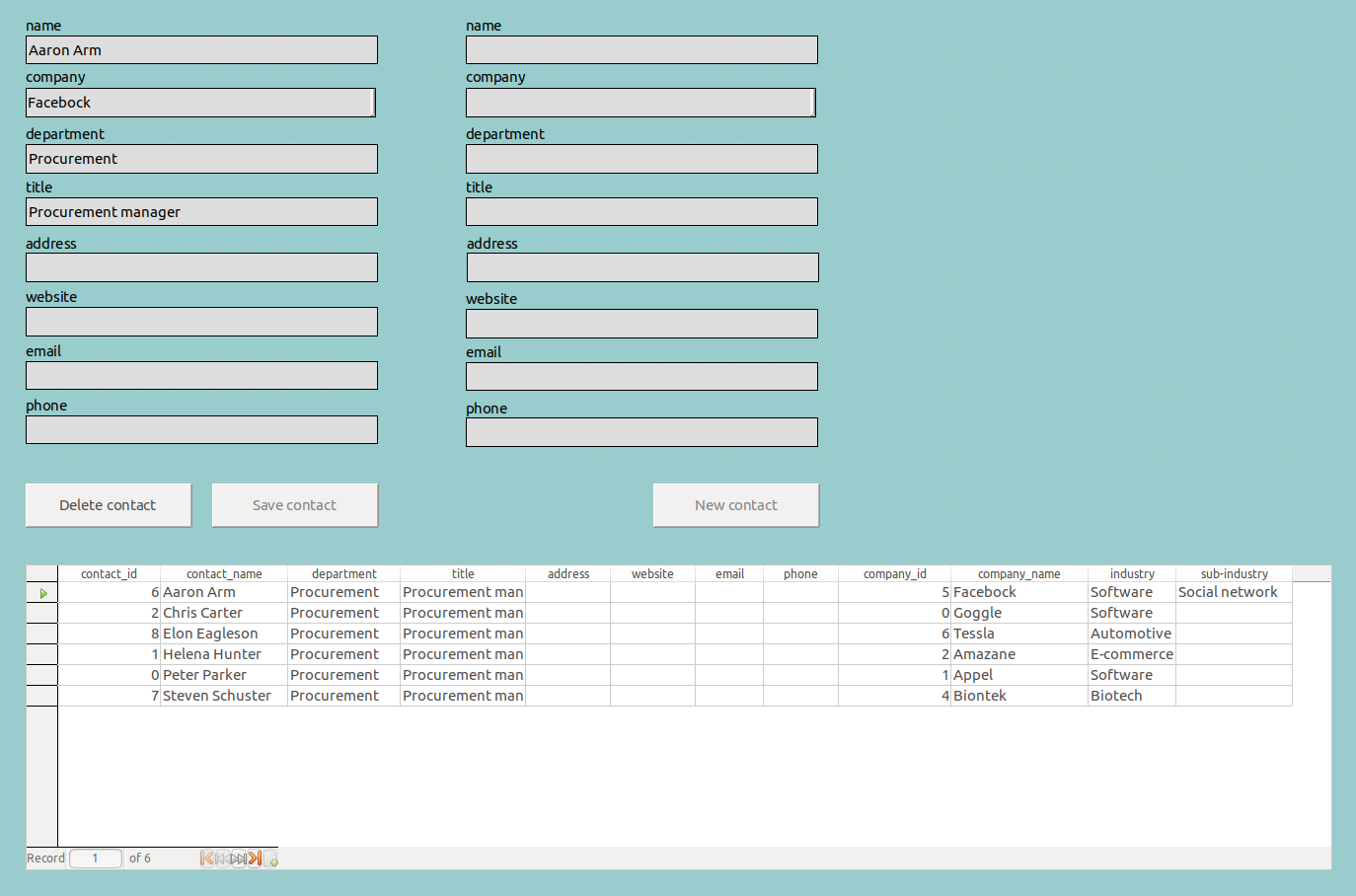Viewport: 1356px width, 896px height.
Task: Click the left website input field
Action: [201, 322]
